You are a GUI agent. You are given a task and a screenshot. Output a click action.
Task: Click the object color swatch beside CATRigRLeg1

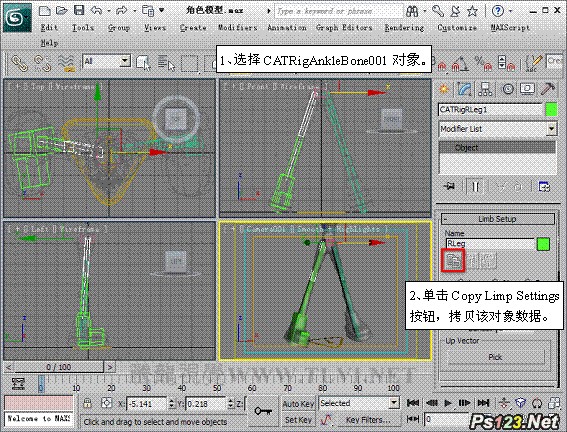point(551,110)
